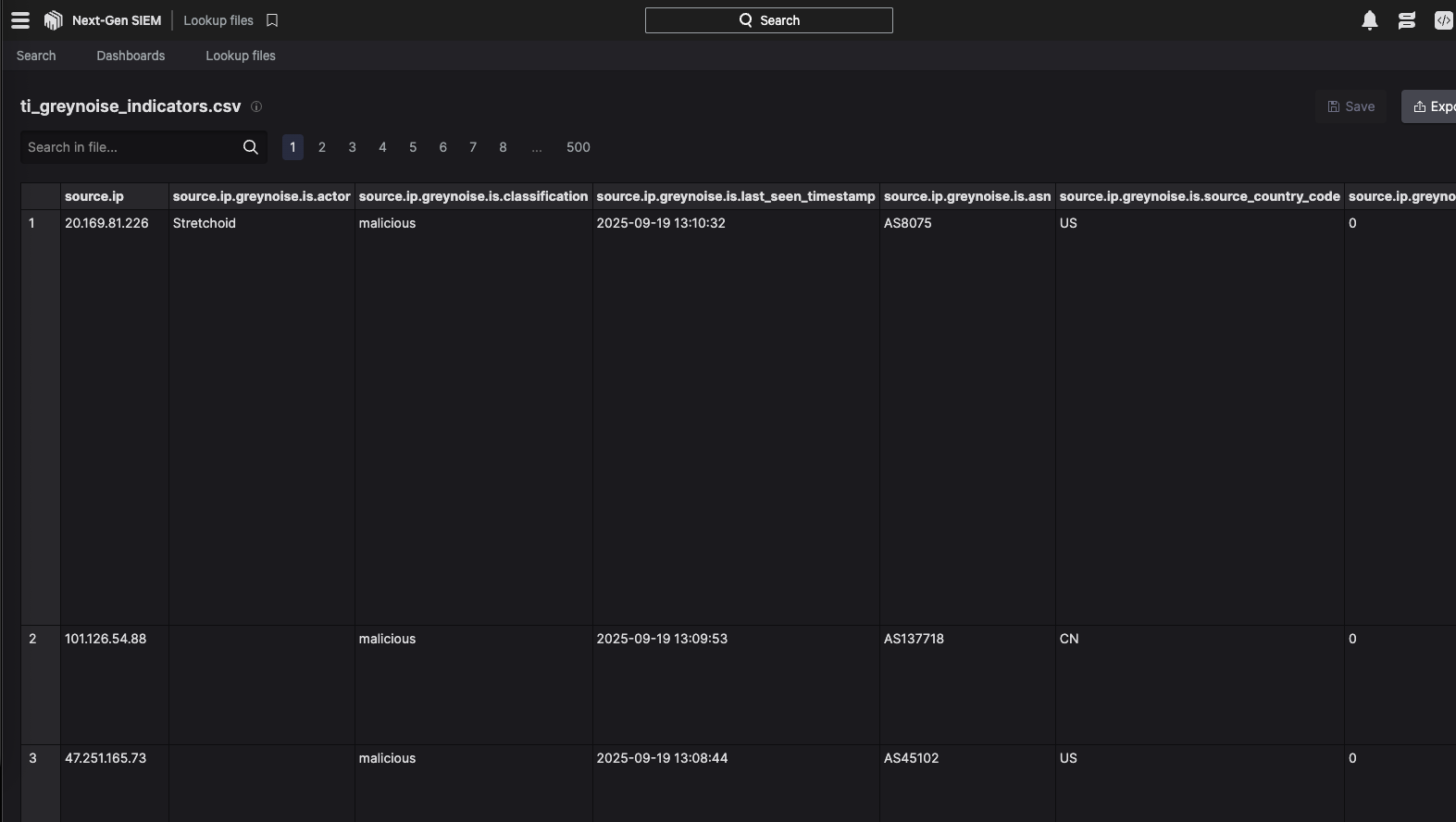Select the source.ip column header

(94, 196)
